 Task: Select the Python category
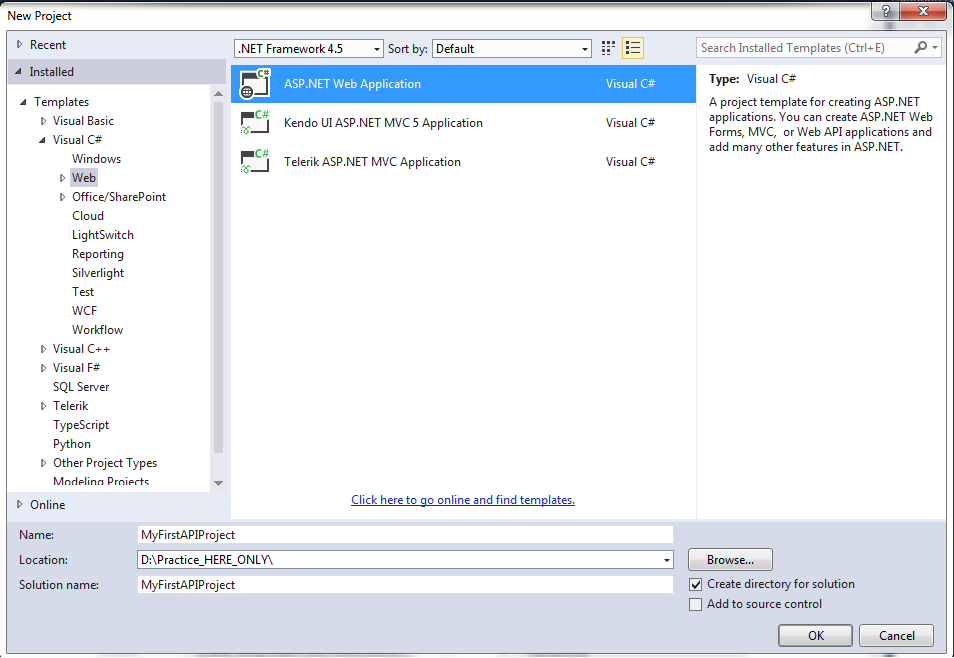tap(72, 444)
